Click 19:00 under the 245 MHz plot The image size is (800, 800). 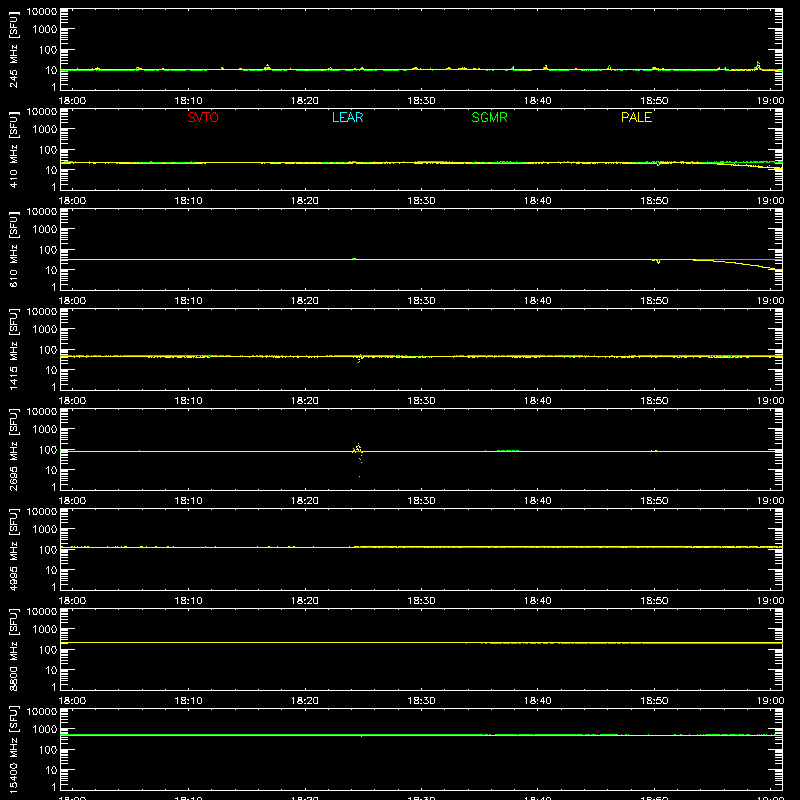coord(770,101)
